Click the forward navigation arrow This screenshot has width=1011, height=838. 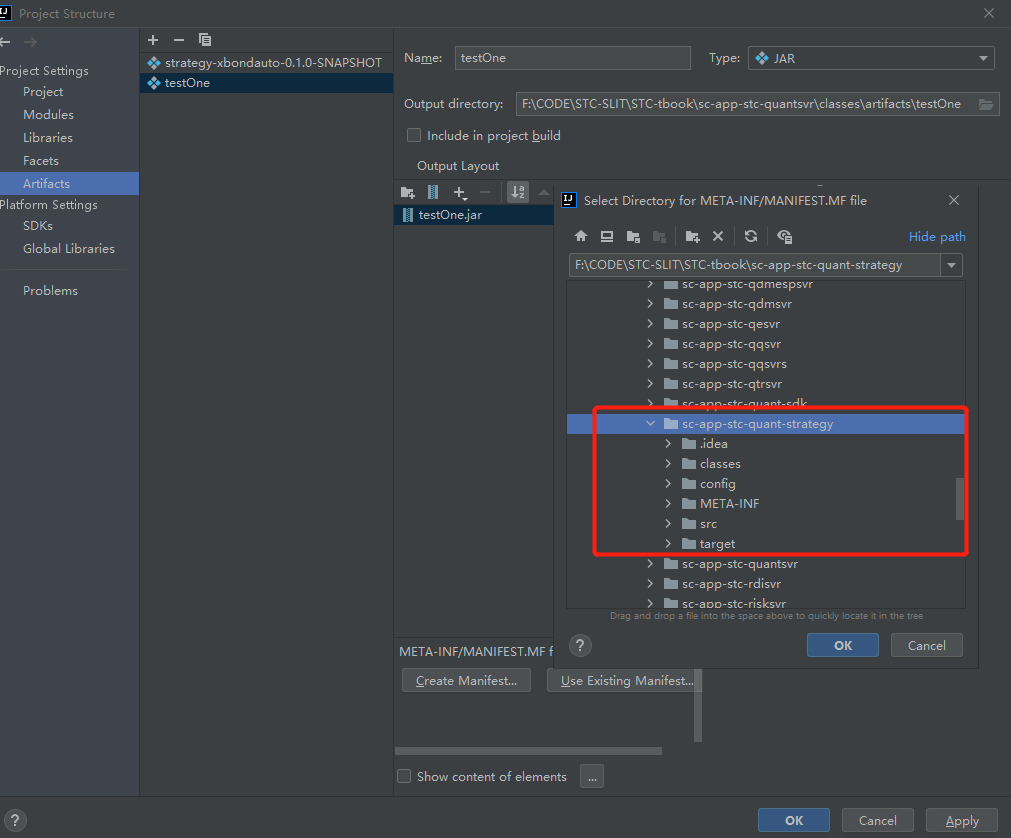click(x=30, y=42)
